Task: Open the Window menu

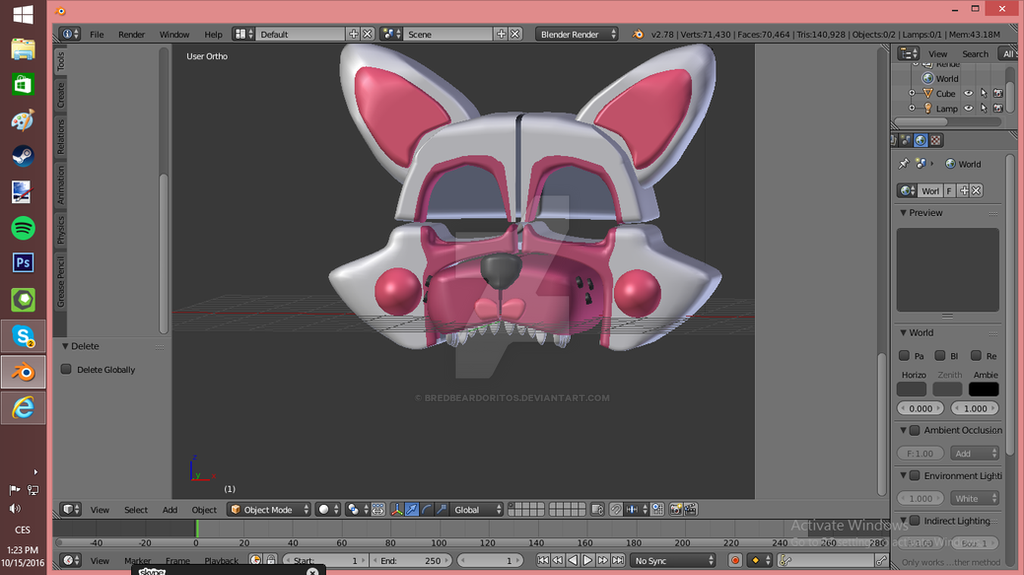Action: tap(174, 34)
